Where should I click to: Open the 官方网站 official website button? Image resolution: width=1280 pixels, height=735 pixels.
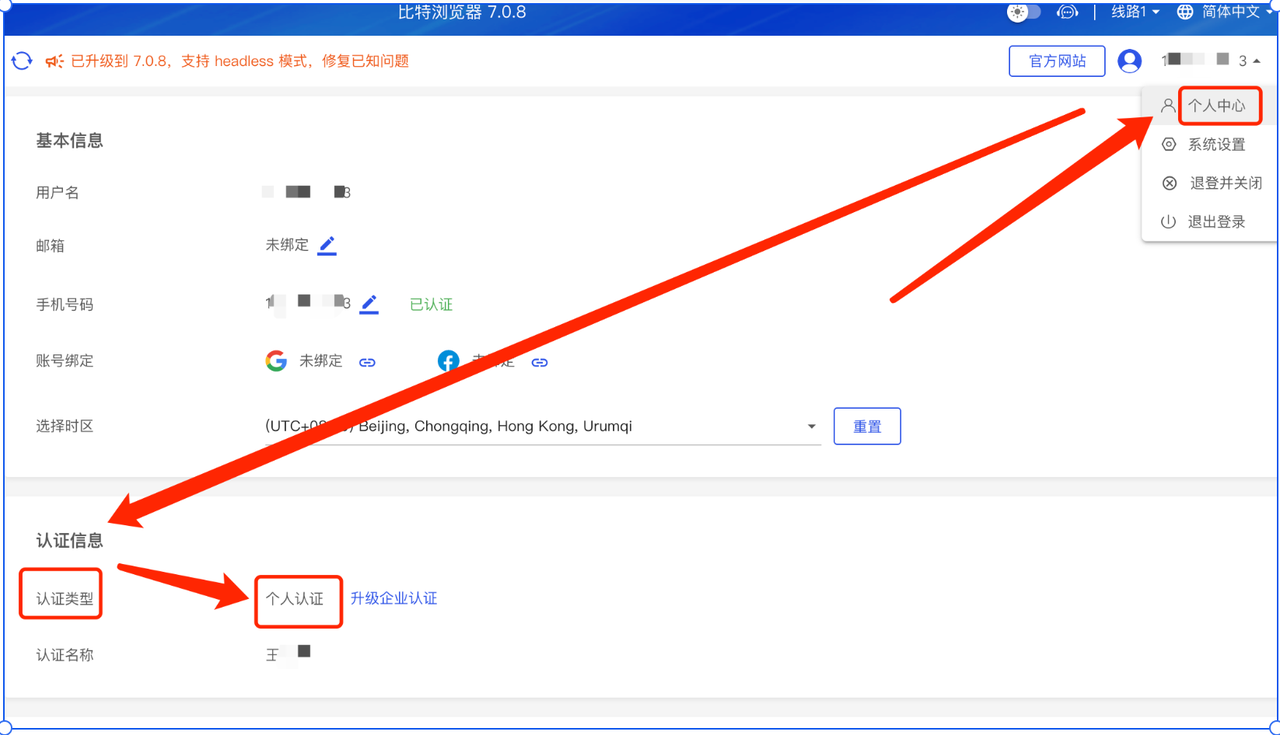point(1057,61)
